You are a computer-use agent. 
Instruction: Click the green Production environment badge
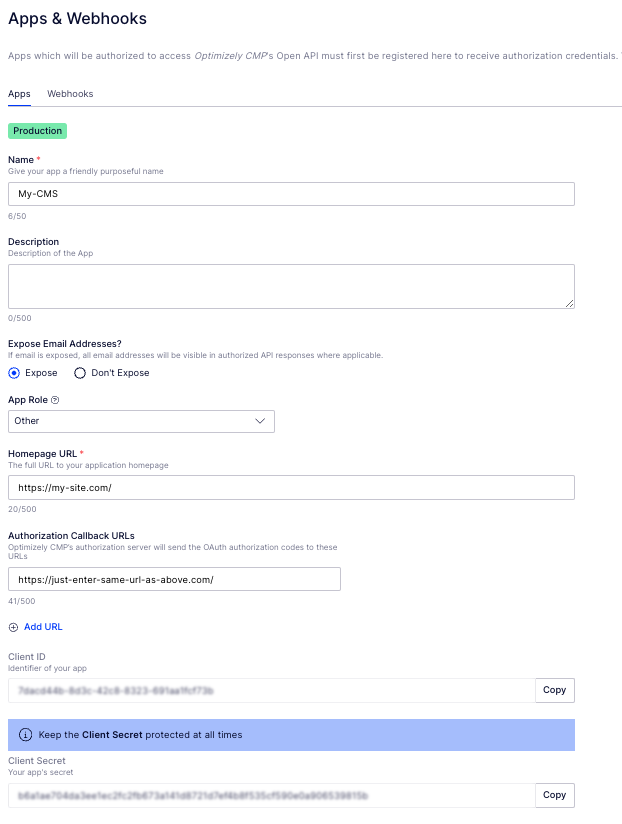click(37, 131)
